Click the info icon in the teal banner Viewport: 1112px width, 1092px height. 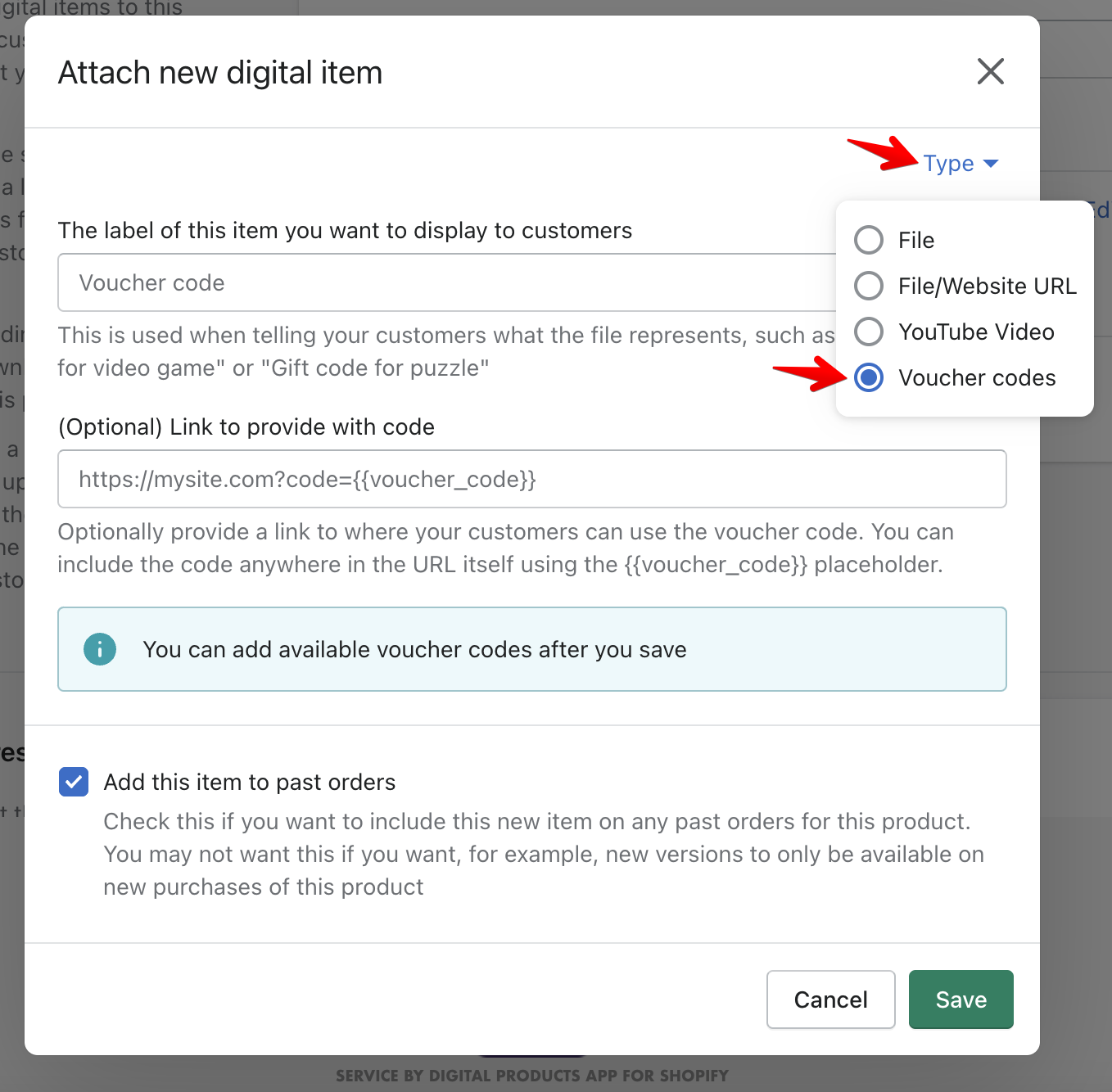click(x=99, y=649)
